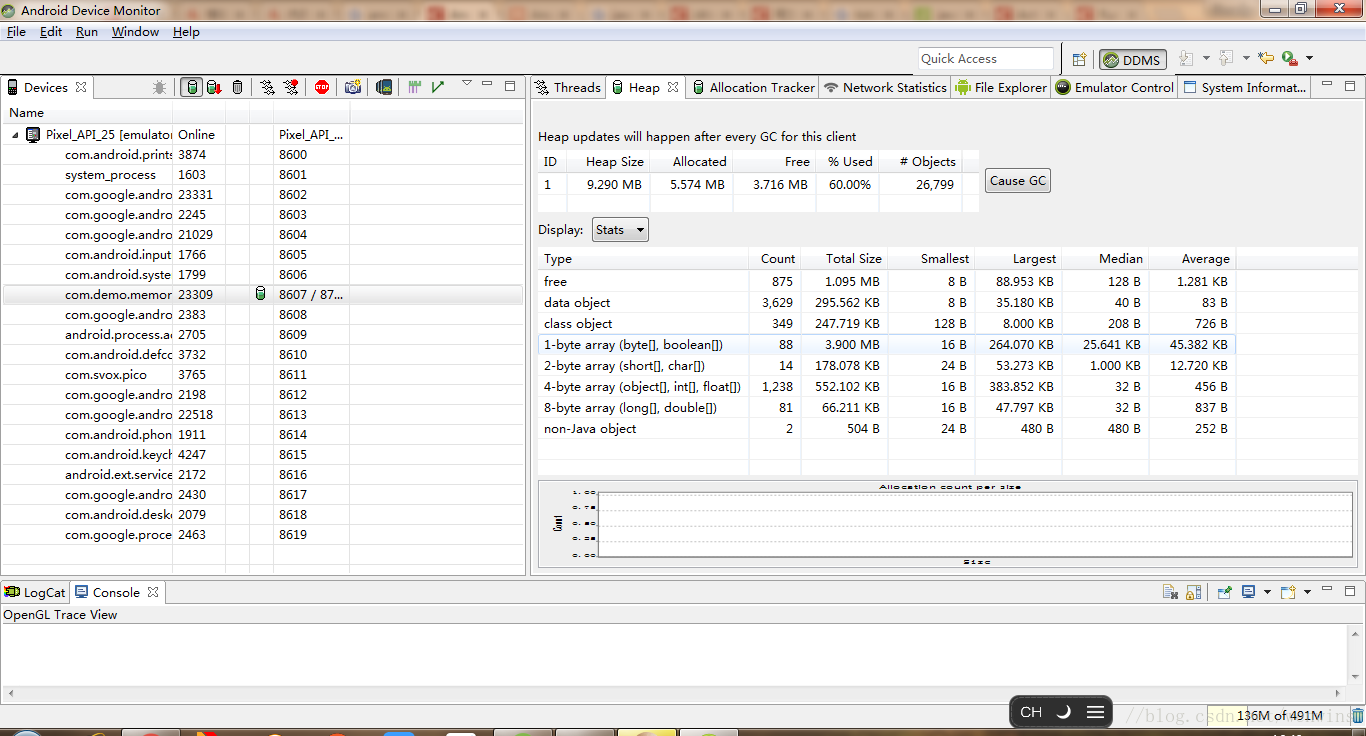Switch to the Allocation Tracker tab
The image size is (1366, 736).
[754, 88]
